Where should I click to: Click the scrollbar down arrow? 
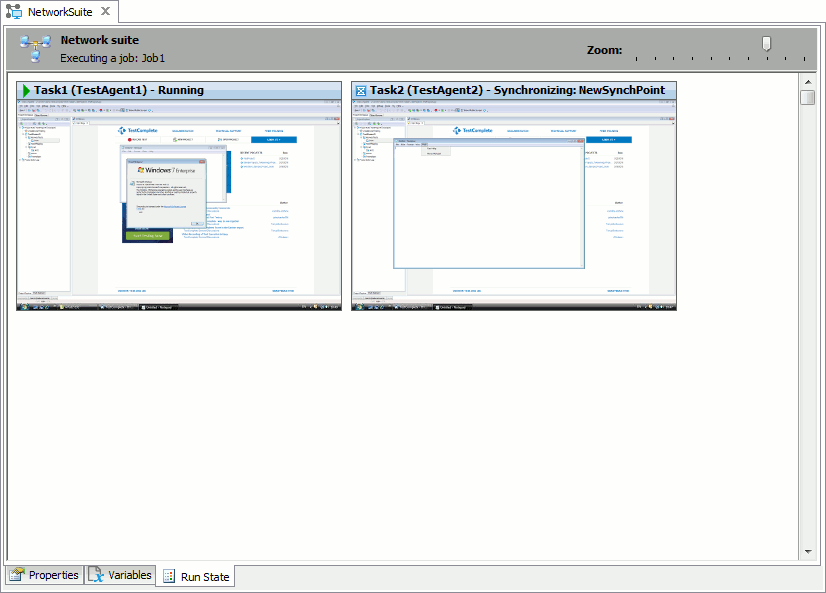808,550
